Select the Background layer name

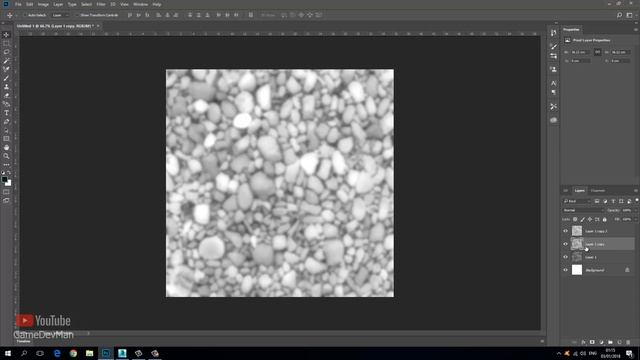tap(595, 270)
